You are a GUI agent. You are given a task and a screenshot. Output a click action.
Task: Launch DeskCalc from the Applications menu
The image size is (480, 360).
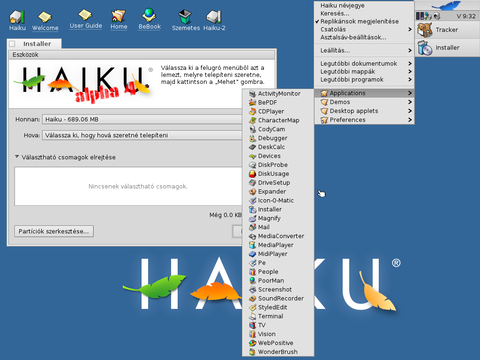[278, 147]
